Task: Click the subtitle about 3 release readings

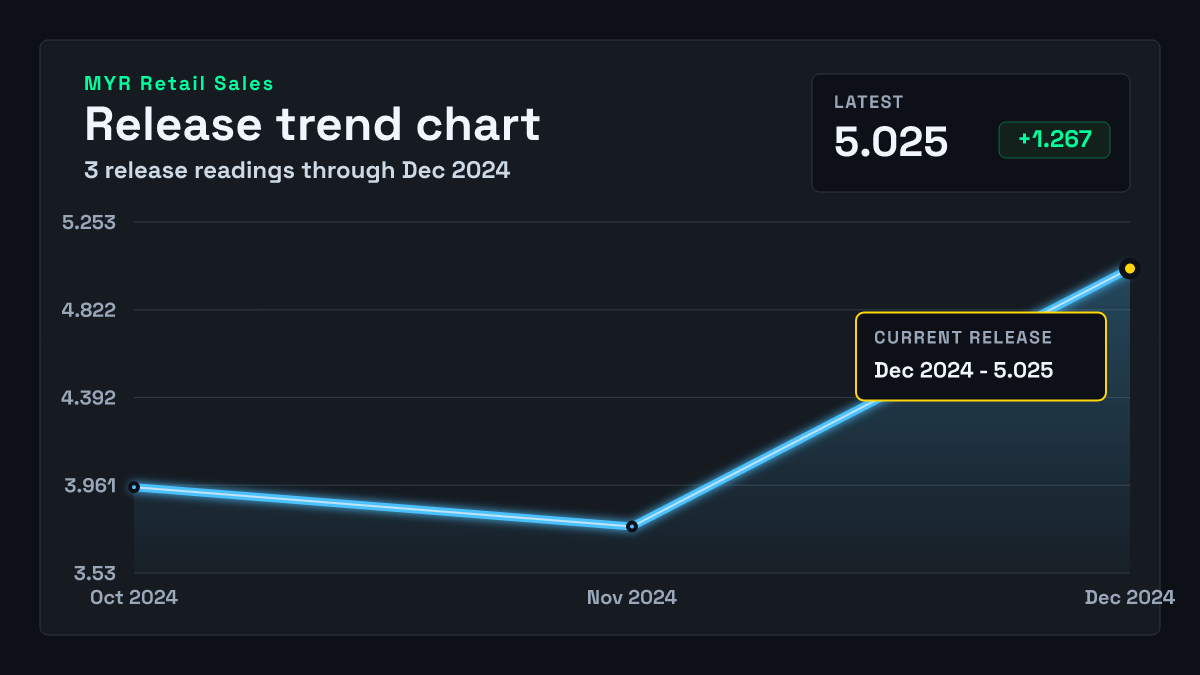Action: click(298, 171)
